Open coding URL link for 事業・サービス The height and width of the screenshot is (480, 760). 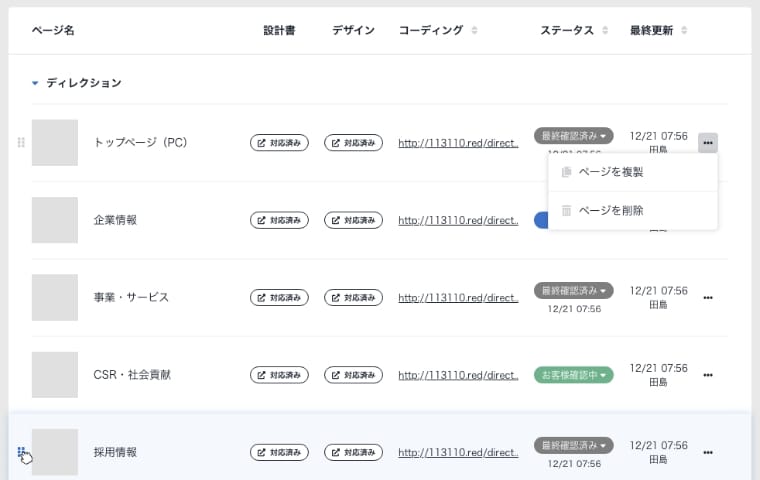coord(458,298)
